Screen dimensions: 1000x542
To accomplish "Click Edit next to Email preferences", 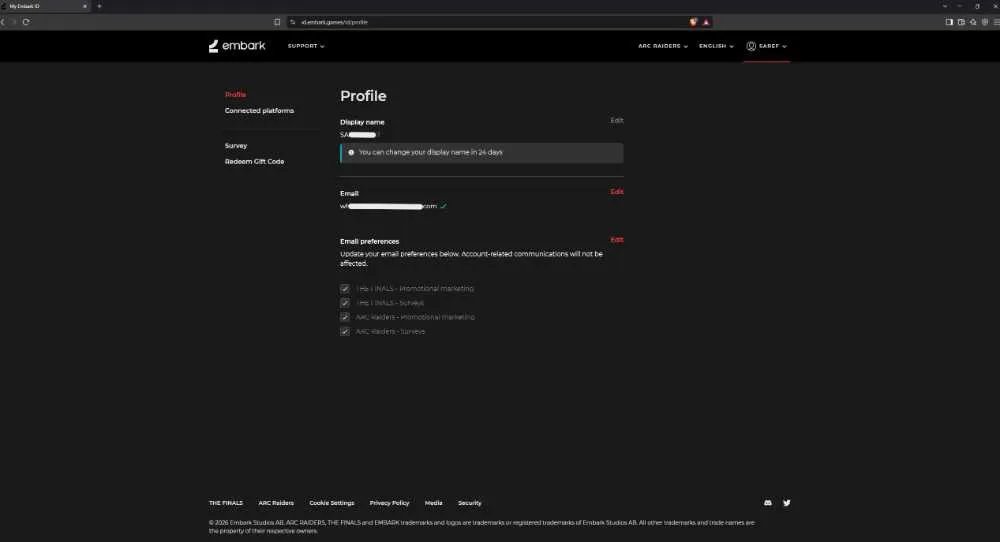I will [x=617, y=240].
